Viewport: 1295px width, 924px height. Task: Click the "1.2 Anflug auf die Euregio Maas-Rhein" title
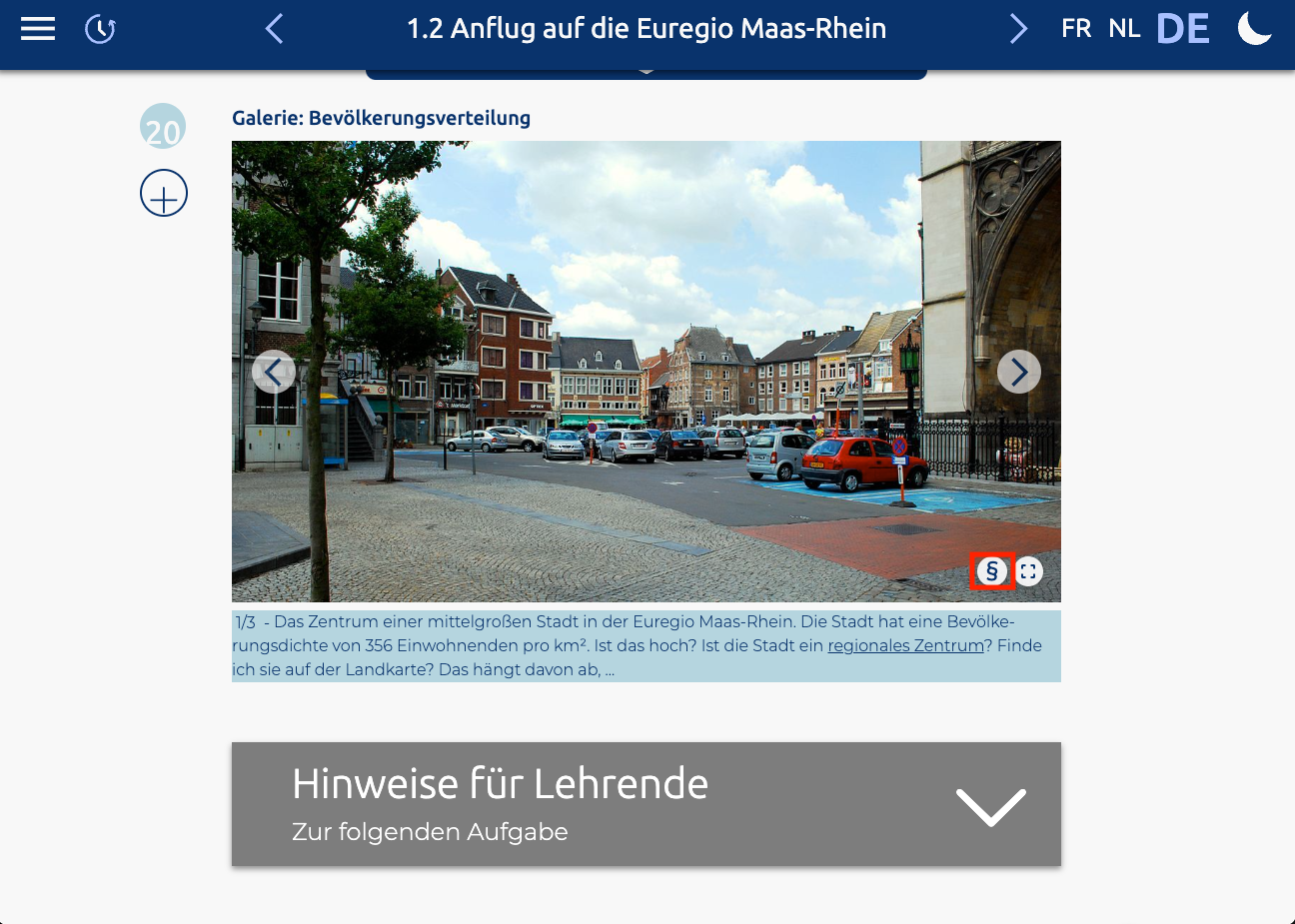click(647, 29)
